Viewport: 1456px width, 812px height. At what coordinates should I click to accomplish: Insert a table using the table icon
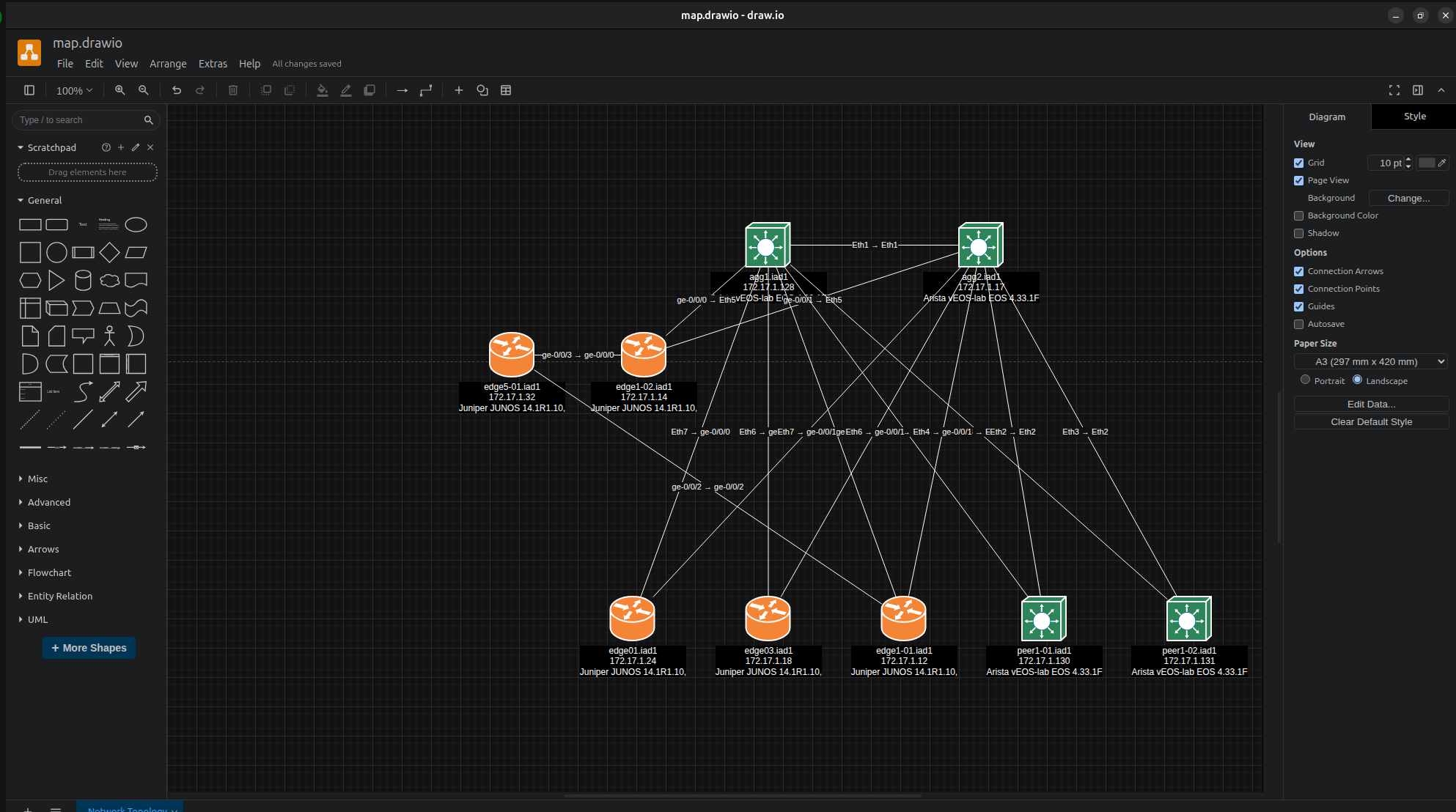506,90
